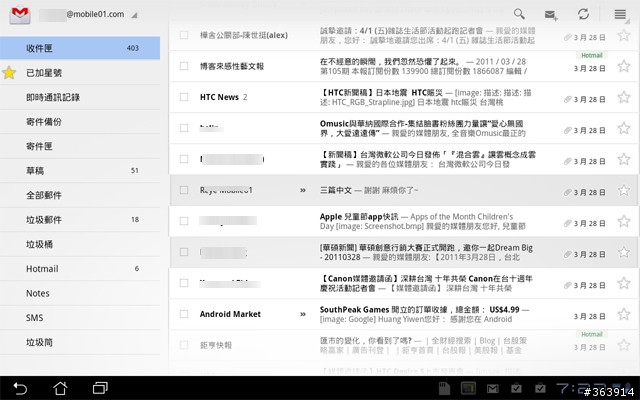Star the Apple 兒童節app快訊 email
640x400 pixels.
point(624,221)
